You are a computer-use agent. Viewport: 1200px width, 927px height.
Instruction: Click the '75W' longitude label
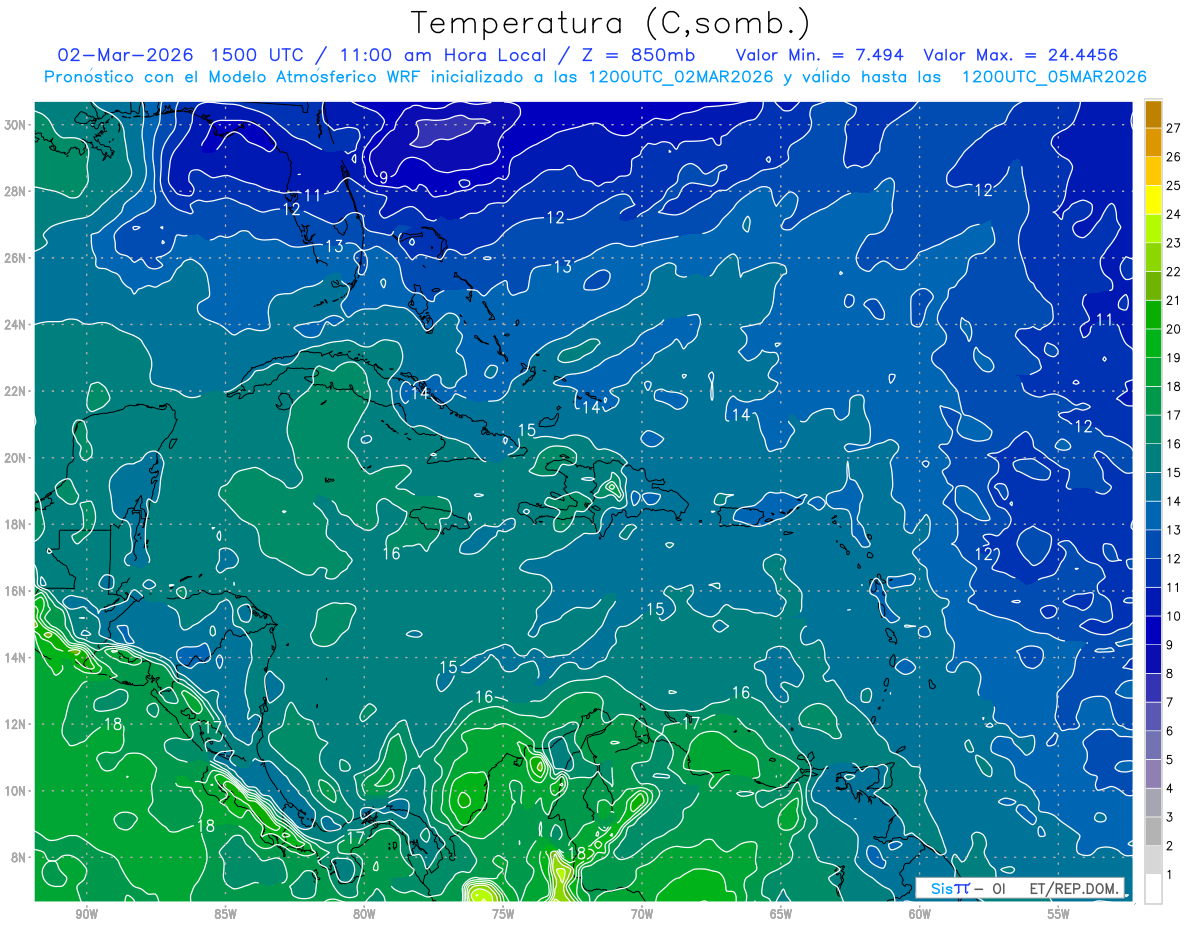coord(503,914)
